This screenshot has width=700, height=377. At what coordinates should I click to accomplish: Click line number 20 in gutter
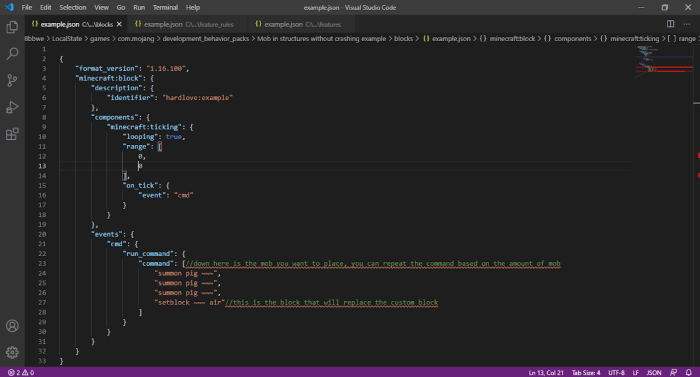[42, 234]
